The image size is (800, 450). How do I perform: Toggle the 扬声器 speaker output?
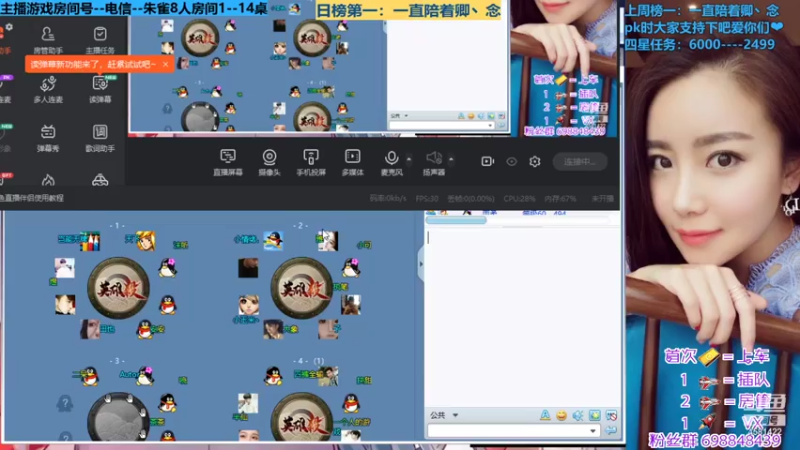434,163
